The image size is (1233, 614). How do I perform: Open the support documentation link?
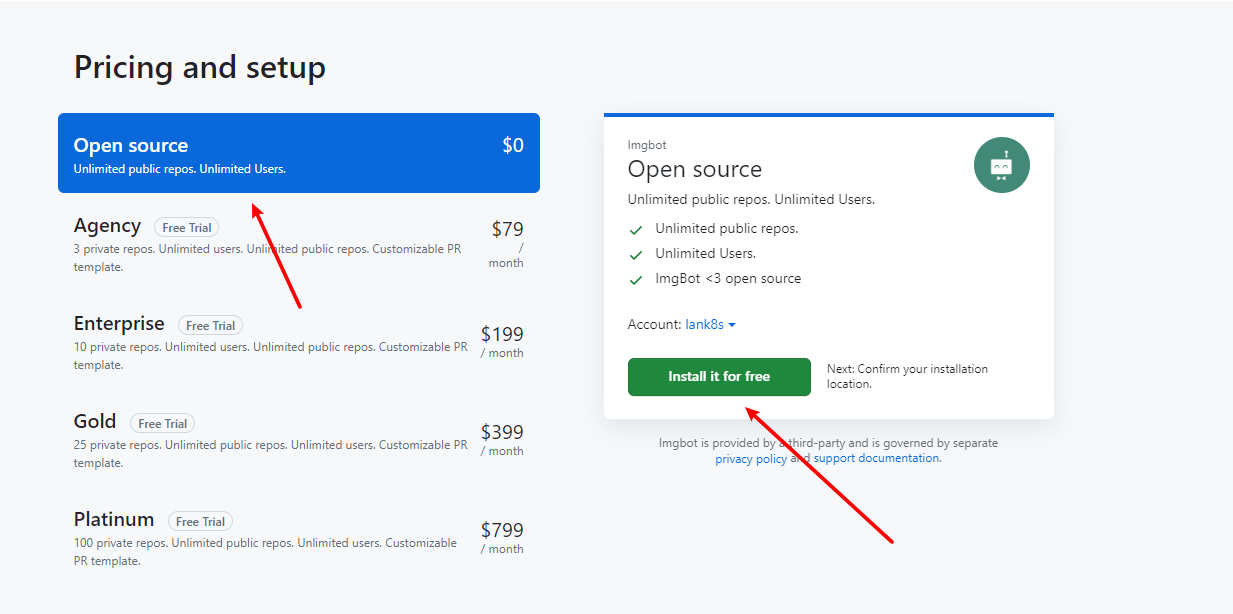(x=876, y=458)
